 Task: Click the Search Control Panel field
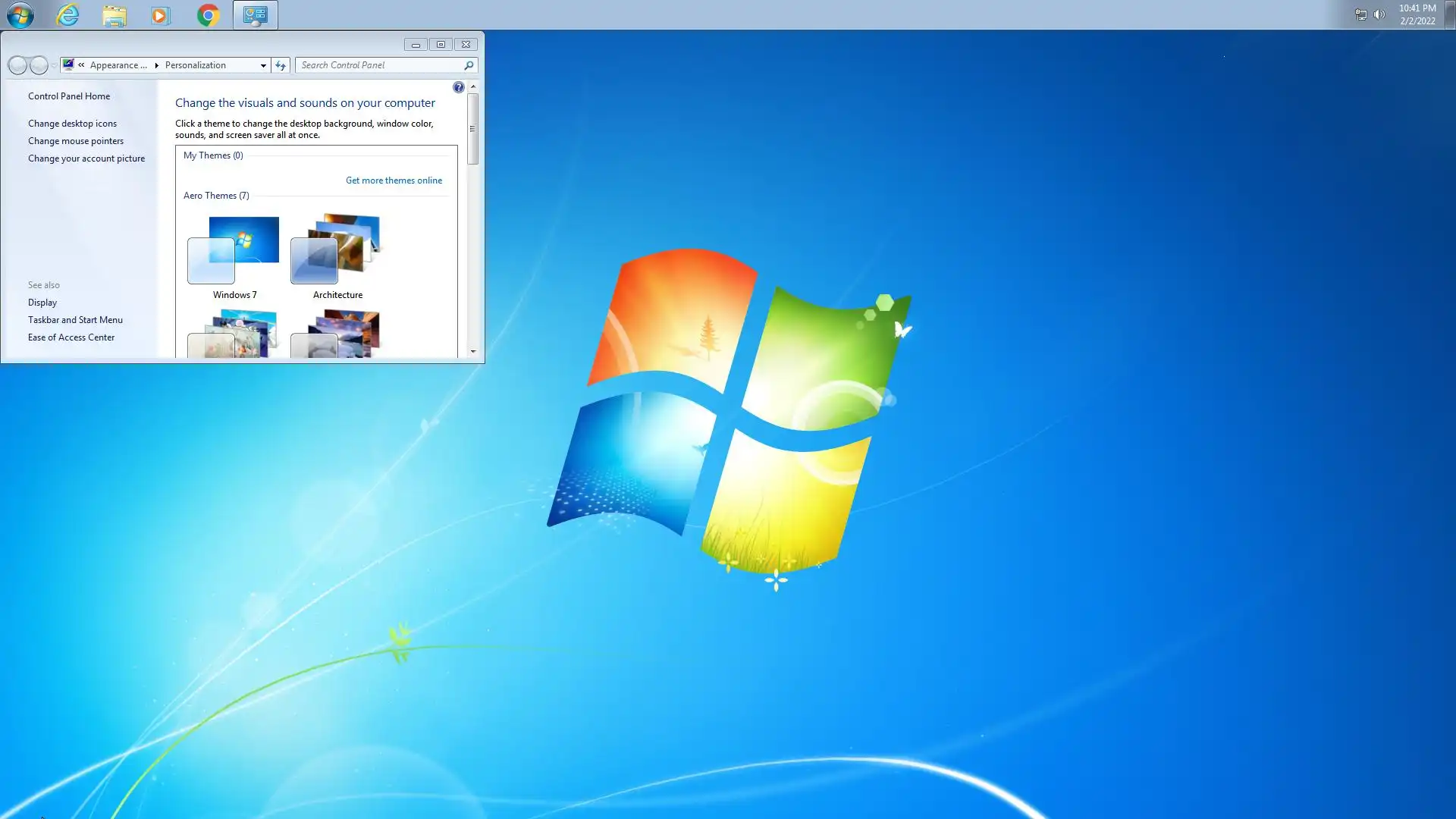tap(379, 65)
